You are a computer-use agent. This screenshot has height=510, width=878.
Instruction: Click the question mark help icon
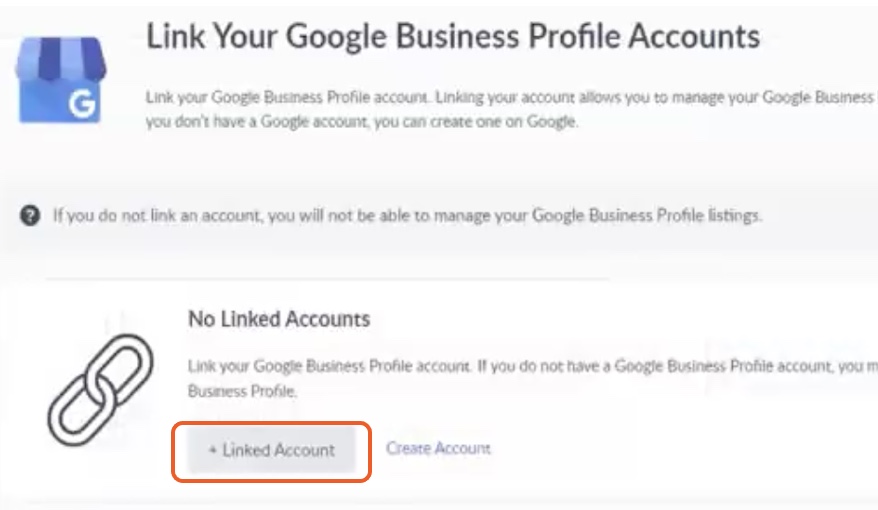click(30, 215)
